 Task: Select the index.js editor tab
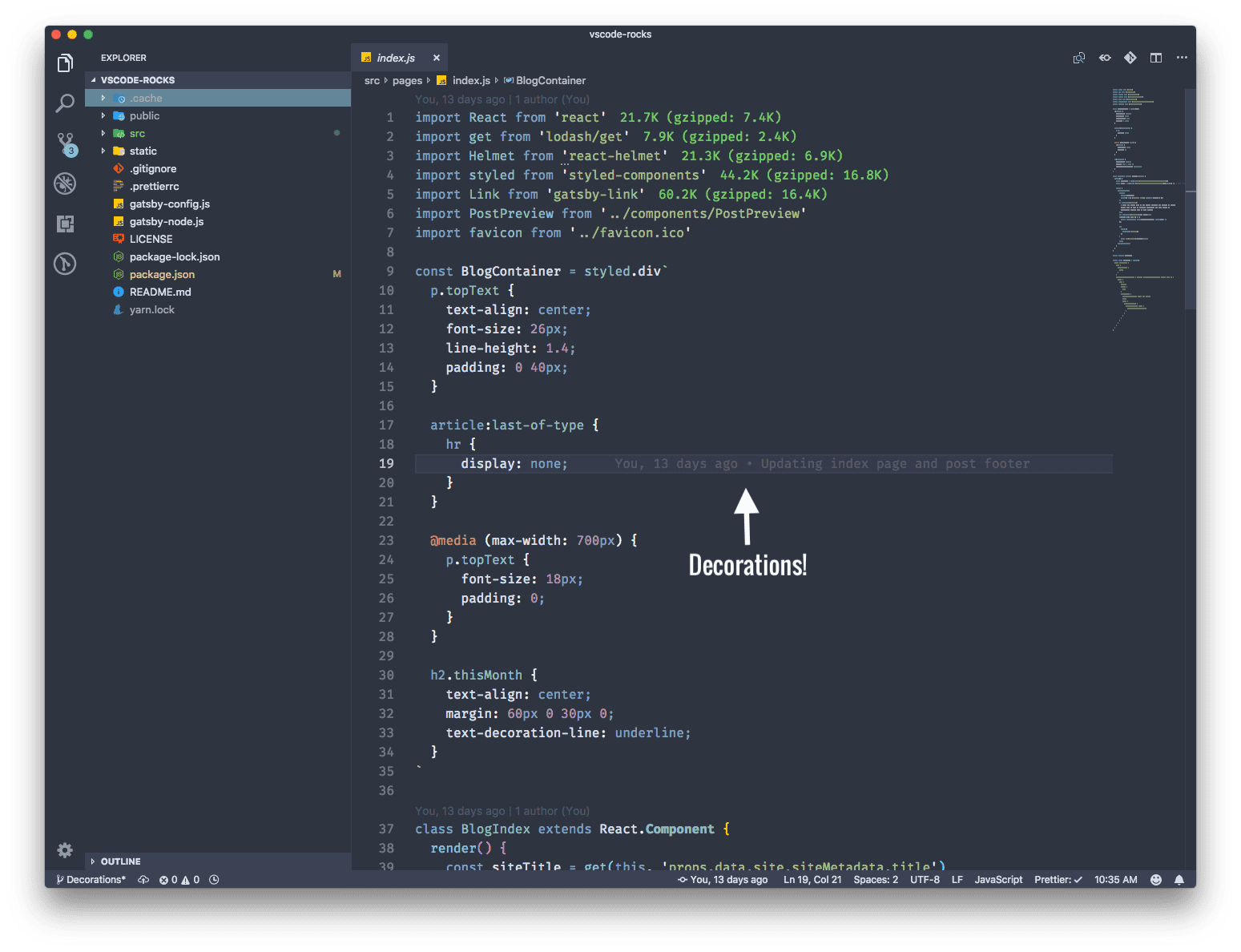396,58
